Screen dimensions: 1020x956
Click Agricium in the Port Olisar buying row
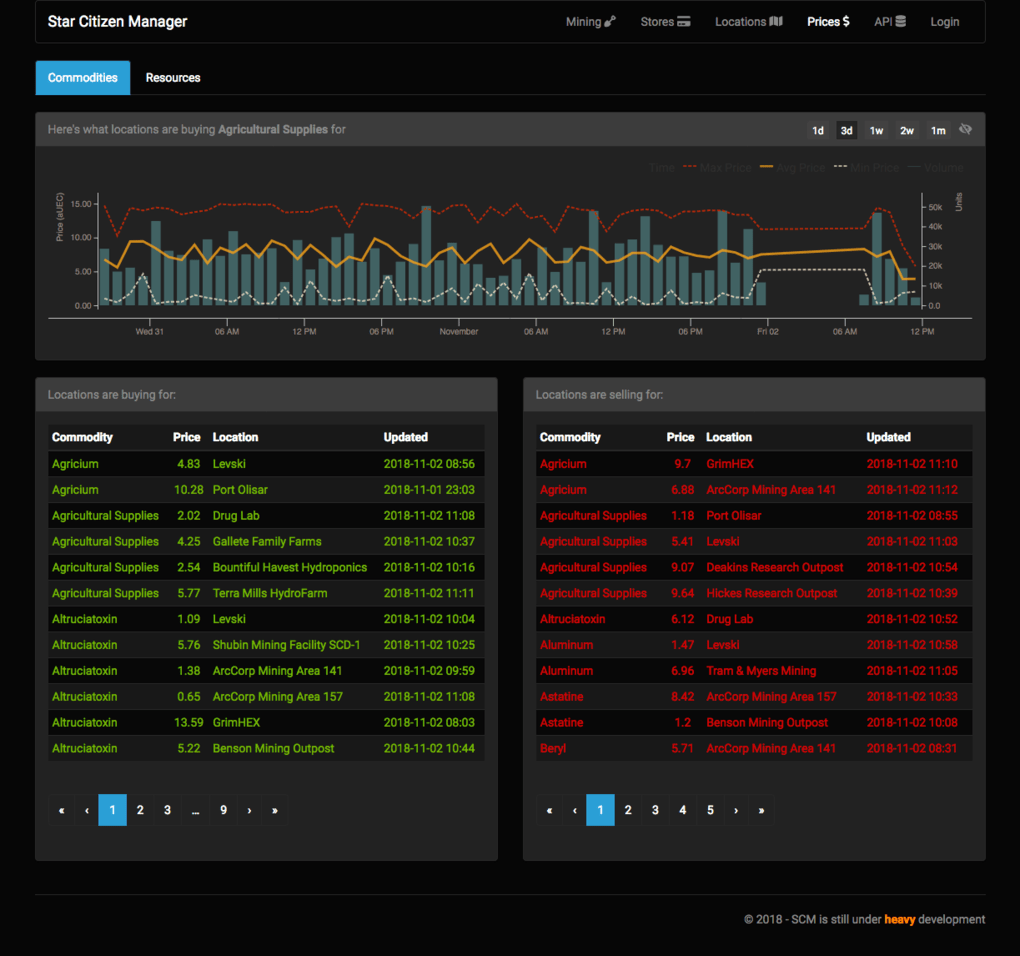75,490
